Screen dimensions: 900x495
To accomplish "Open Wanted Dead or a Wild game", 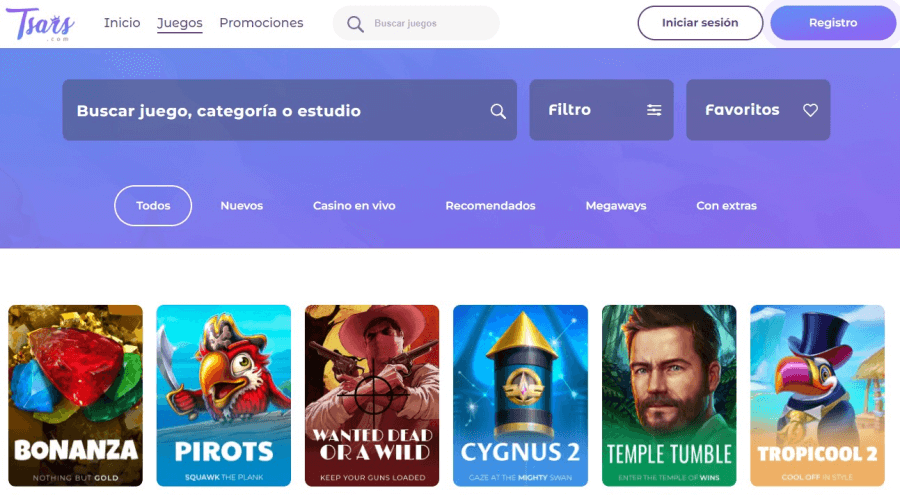I will click(372, 396).
